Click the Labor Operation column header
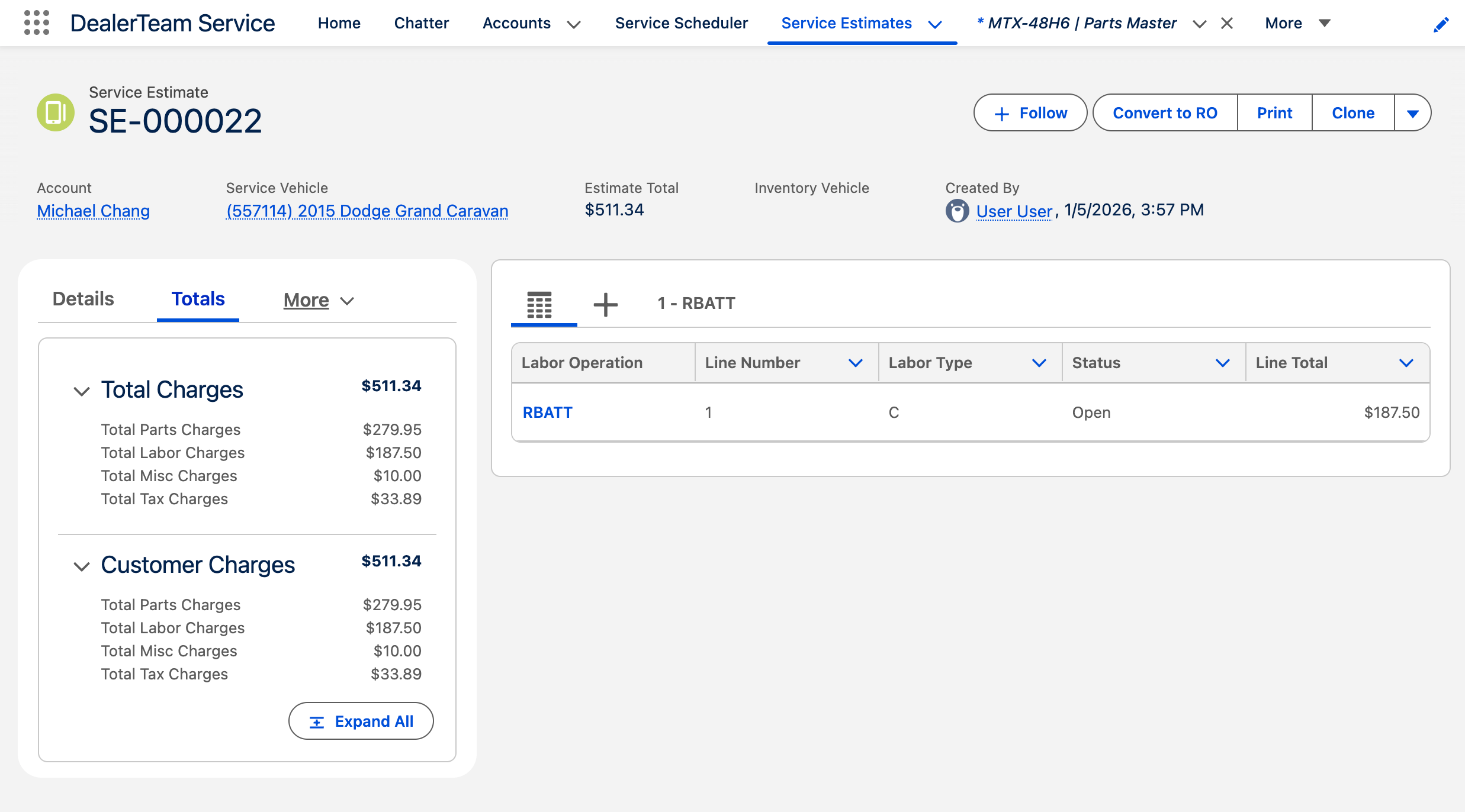 (603, 363)
